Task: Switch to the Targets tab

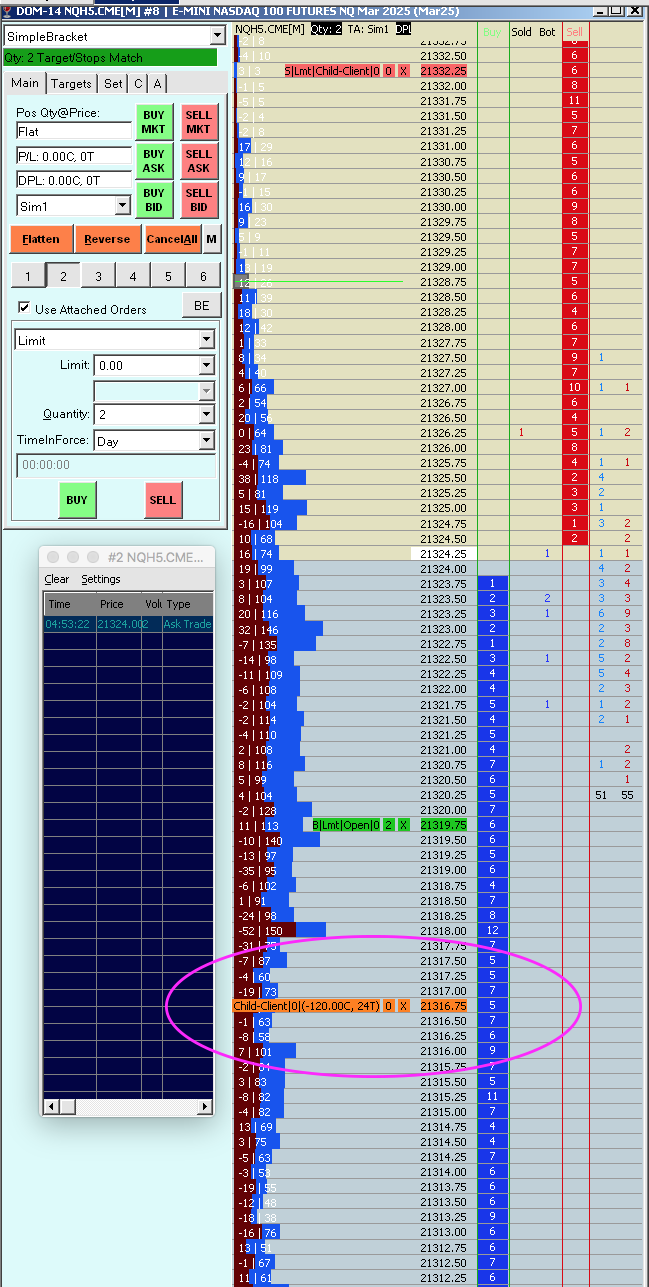Action: 71,84
